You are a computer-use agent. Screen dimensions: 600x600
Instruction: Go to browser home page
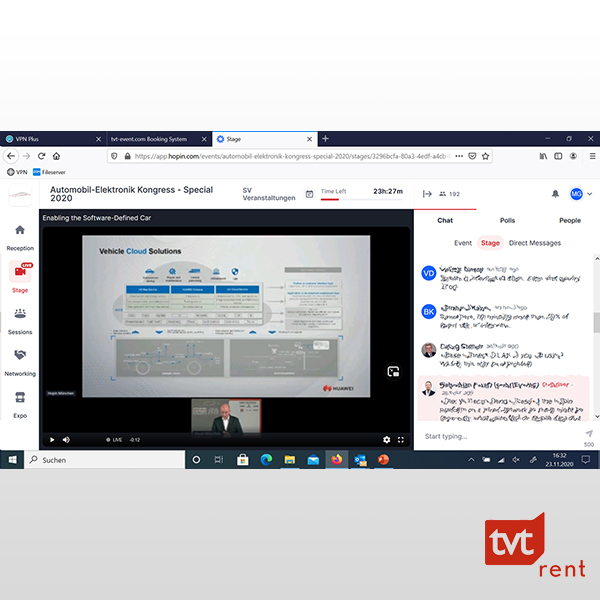pos(56,156)
